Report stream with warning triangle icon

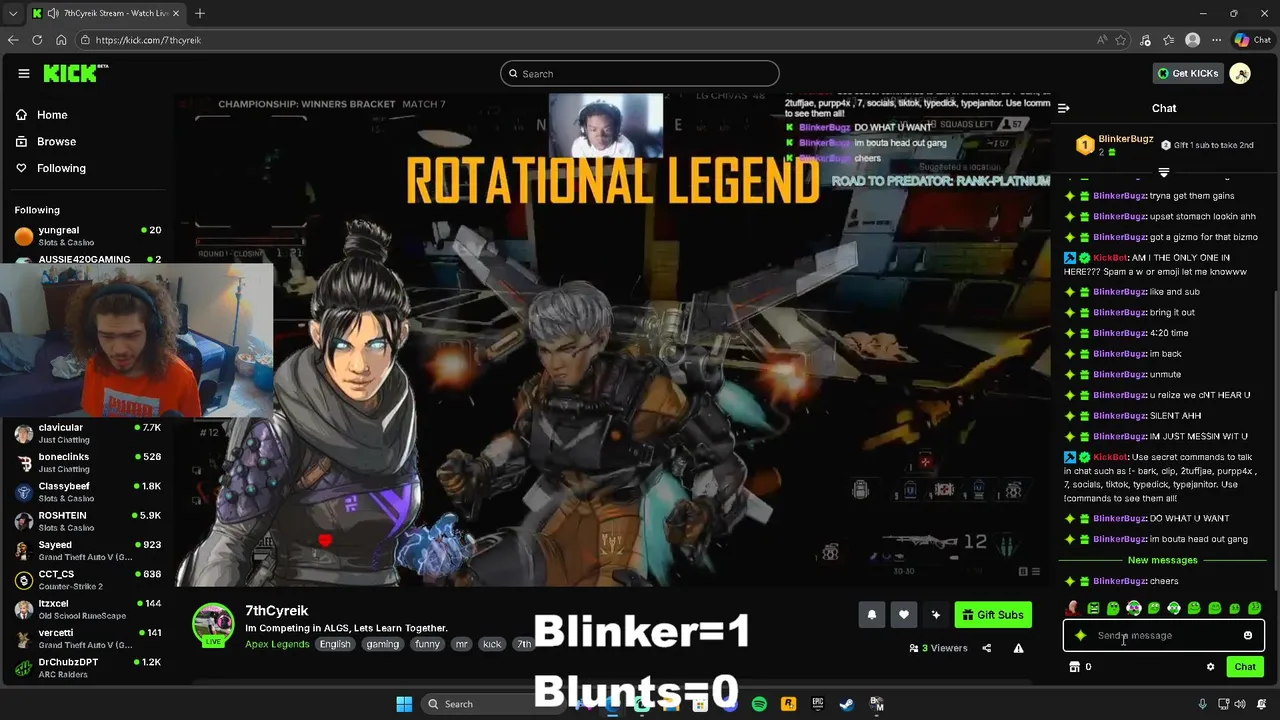[x=1018, y=648]
